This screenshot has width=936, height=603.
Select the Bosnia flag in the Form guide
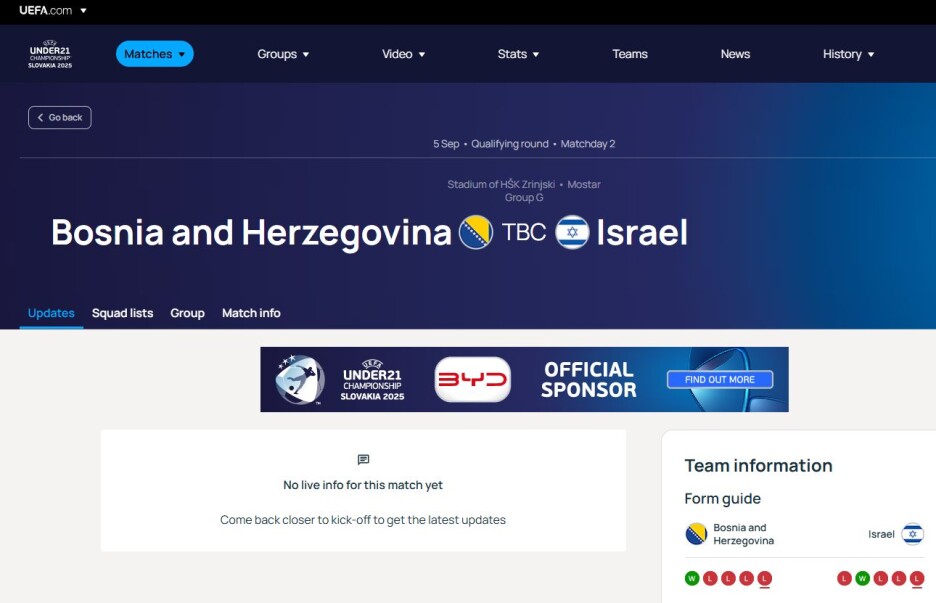[x=694, y=534]
